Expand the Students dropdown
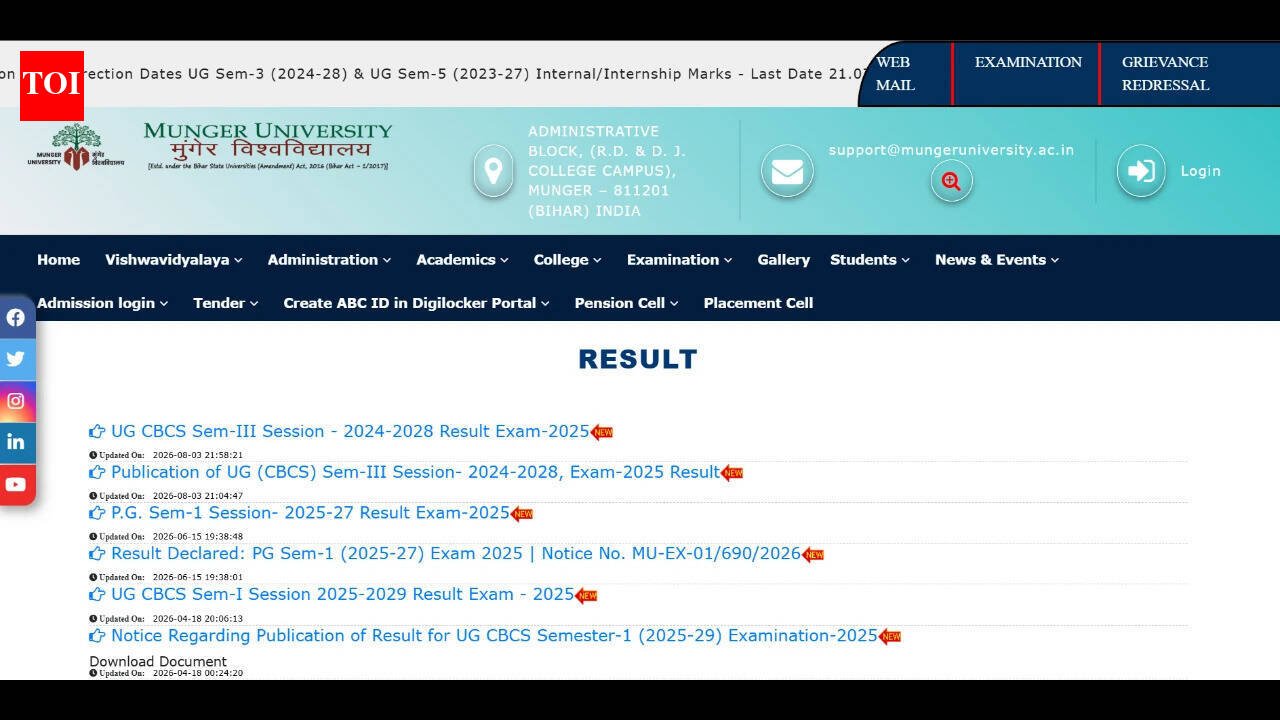This screenshot has width=1280, height=720. pos(870,259)
